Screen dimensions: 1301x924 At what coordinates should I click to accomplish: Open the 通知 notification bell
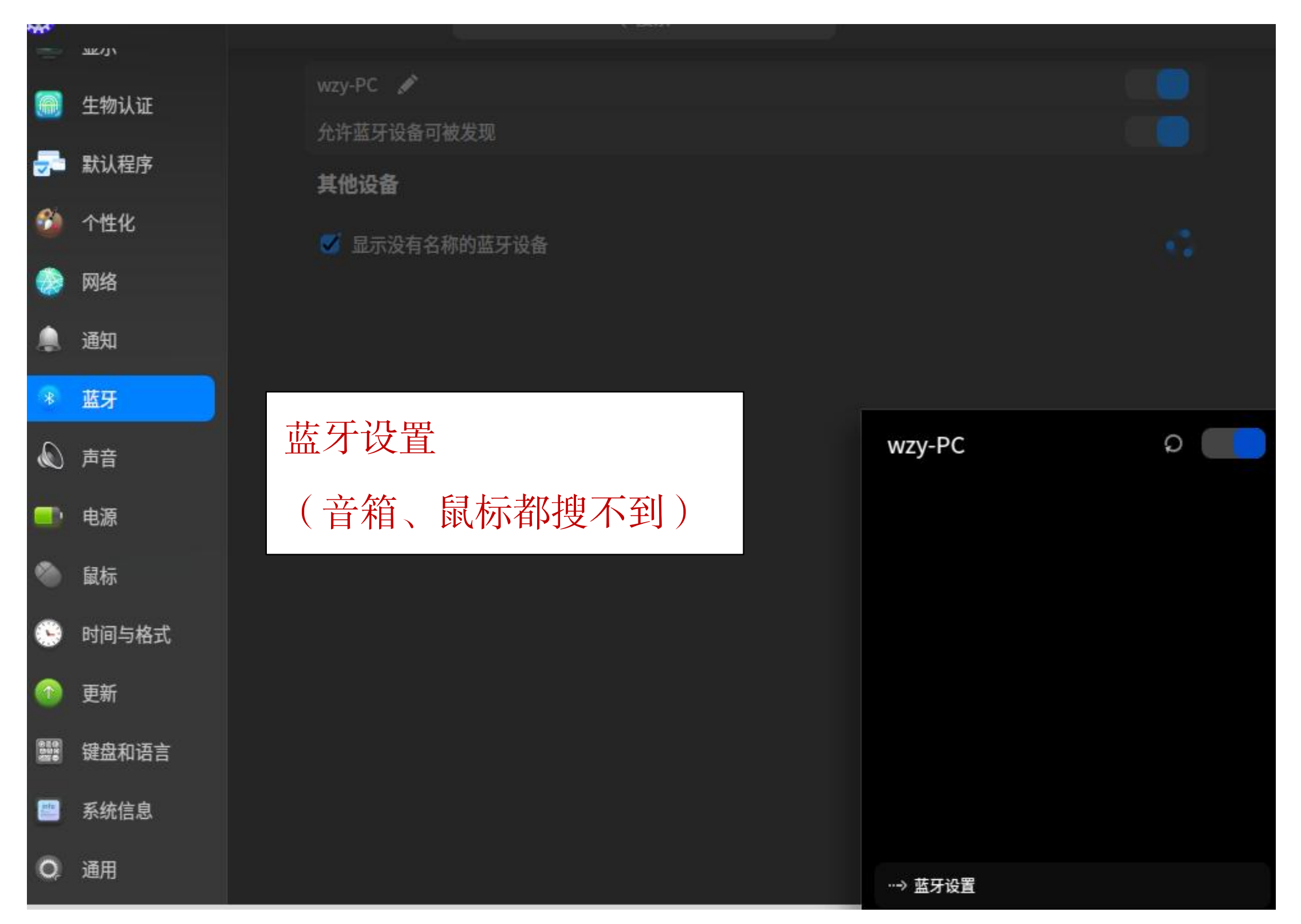click(x=49, y=341)
